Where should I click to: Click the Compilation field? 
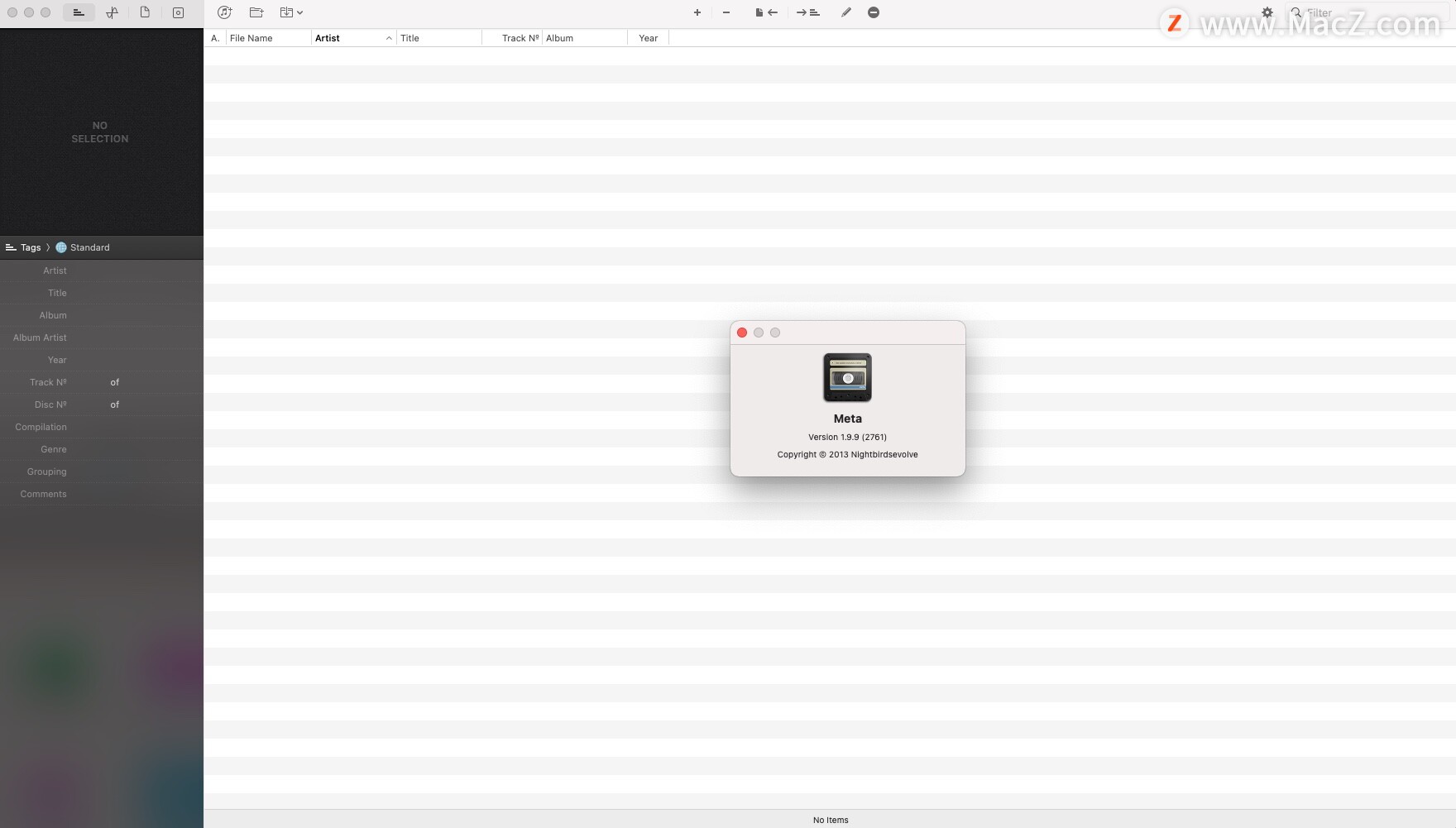[102, 427]
